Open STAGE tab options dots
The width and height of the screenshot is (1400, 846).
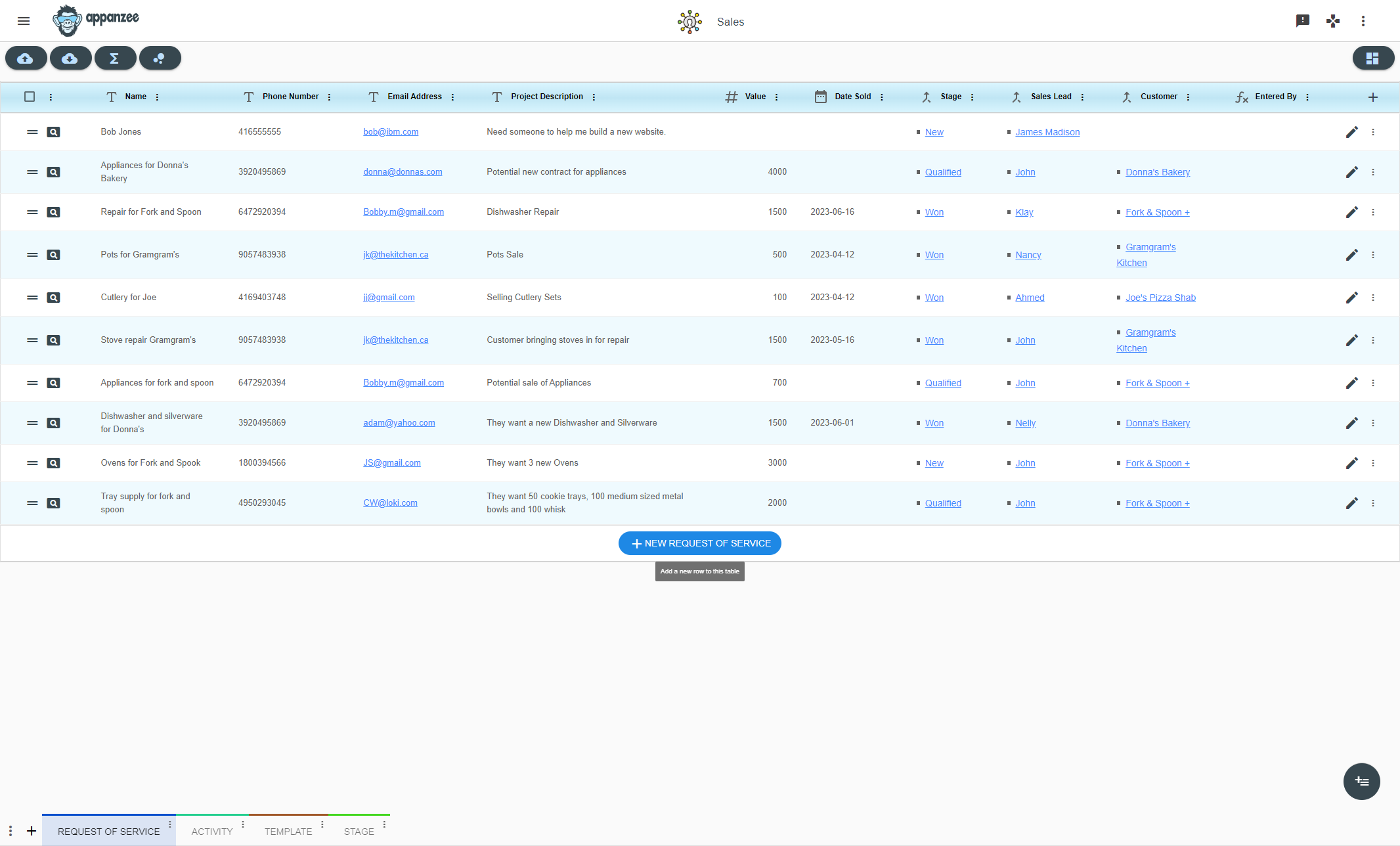[x=385, y=824]
